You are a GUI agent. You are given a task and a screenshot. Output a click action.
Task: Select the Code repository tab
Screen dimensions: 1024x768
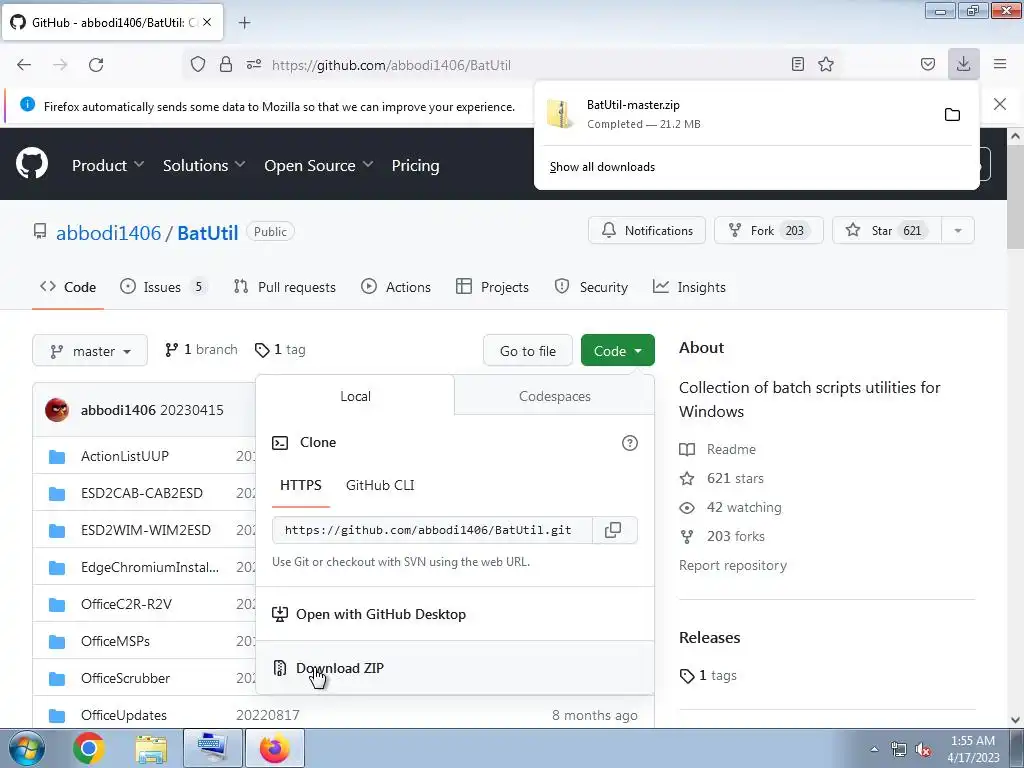click(68, 287)
